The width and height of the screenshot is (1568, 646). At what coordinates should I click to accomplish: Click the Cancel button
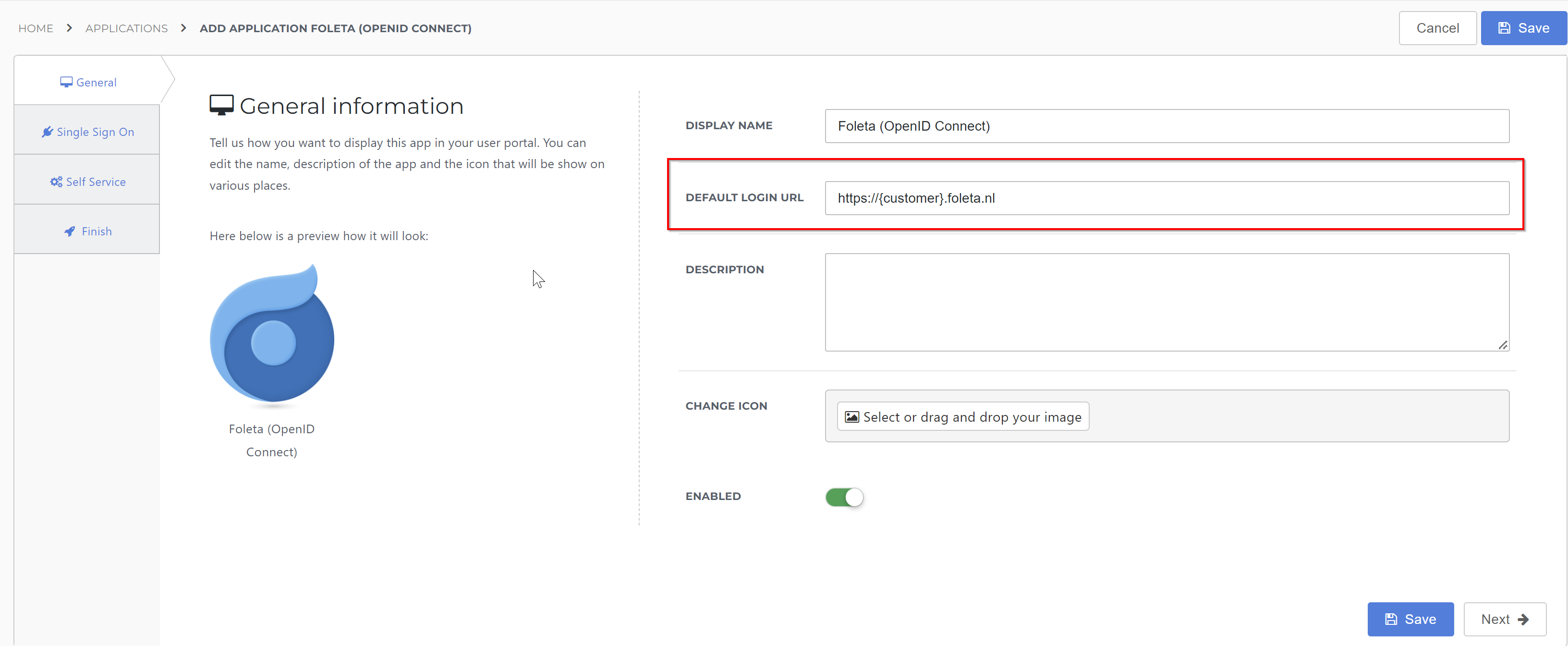(1438, 28)
